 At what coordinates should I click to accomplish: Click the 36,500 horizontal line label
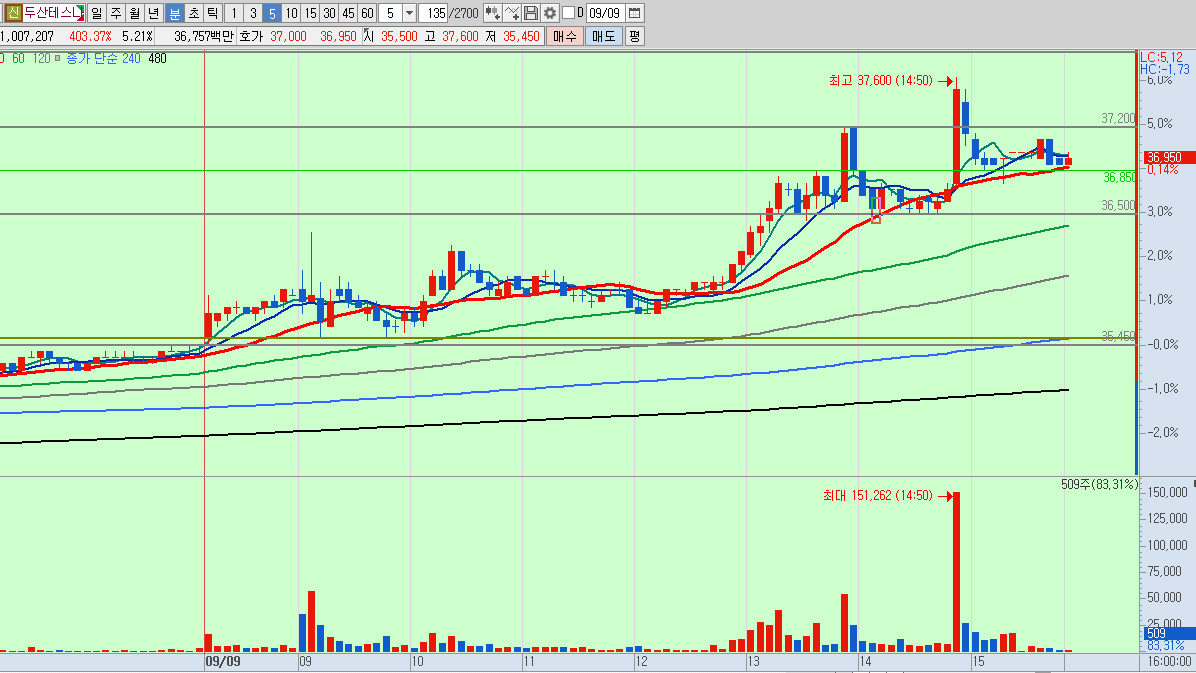click(x=1118, y=205)
